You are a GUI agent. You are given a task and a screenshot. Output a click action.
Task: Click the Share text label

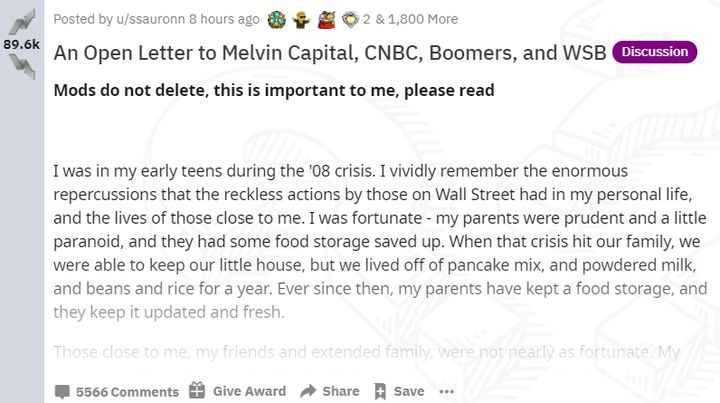point(341,391)
